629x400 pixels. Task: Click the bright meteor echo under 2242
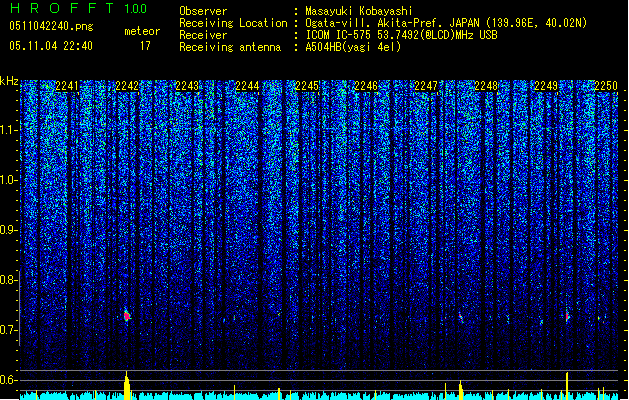coord(127,316)
